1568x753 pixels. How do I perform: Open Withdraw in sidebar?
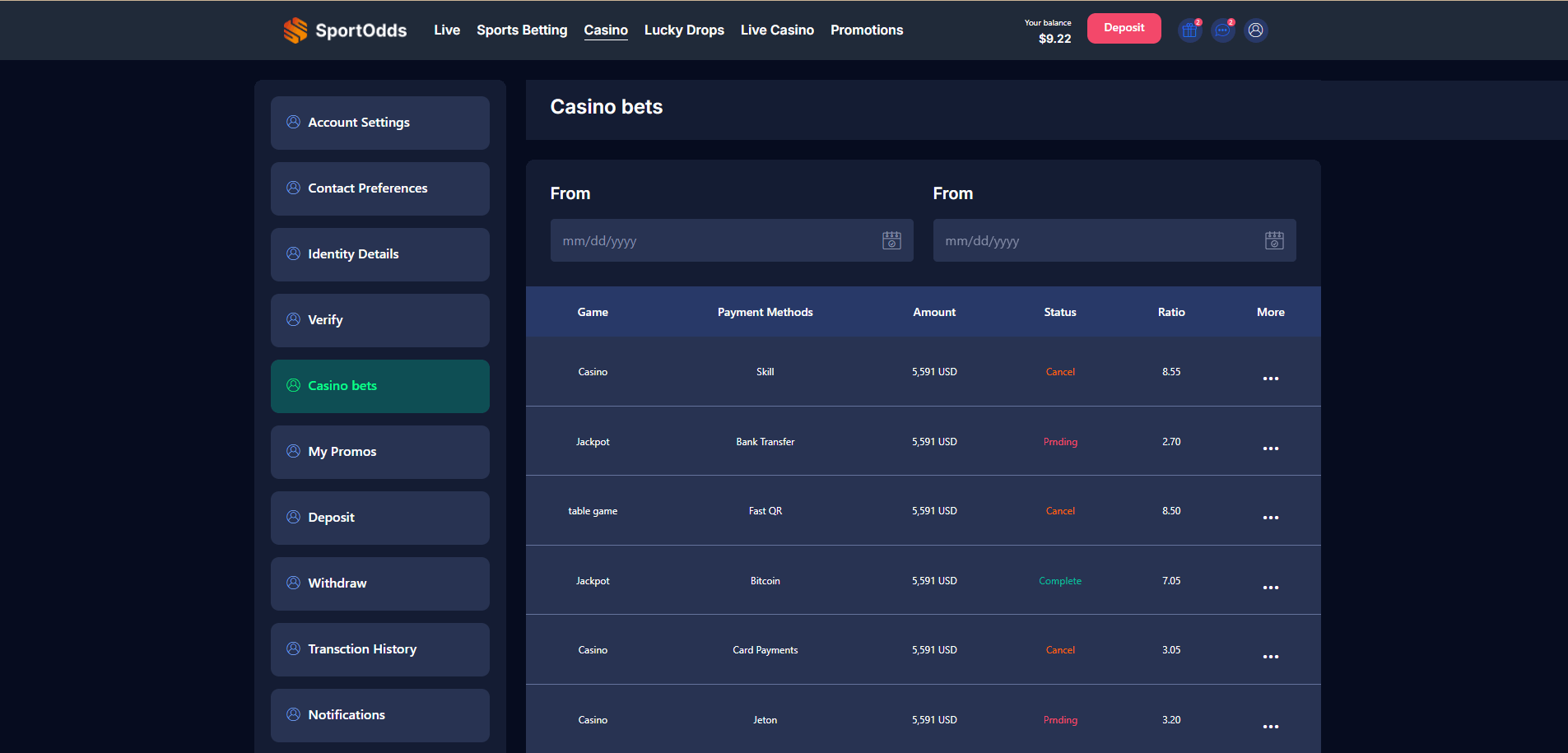[380, 583]
